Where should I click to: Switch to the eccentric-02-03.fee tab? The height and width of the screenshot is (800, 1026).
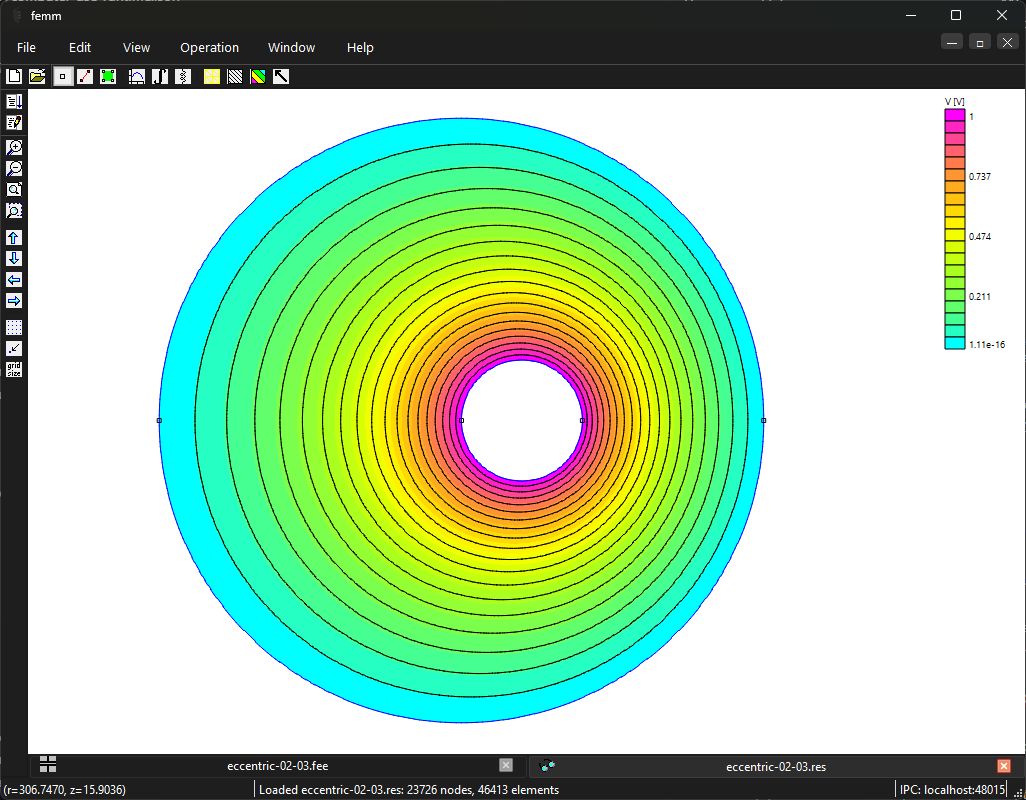tap(277, 766)
